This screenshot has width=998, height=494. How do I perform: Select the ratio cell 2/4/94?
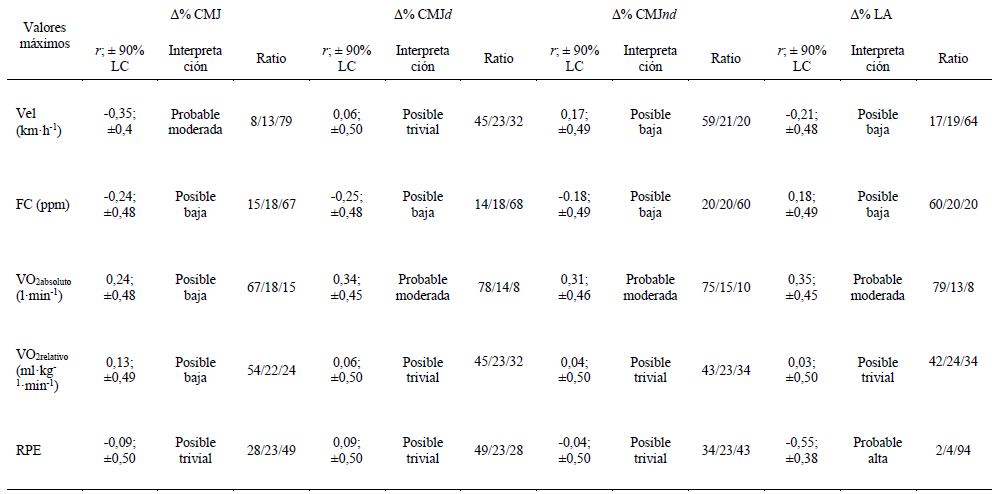(x=953, y=450)
